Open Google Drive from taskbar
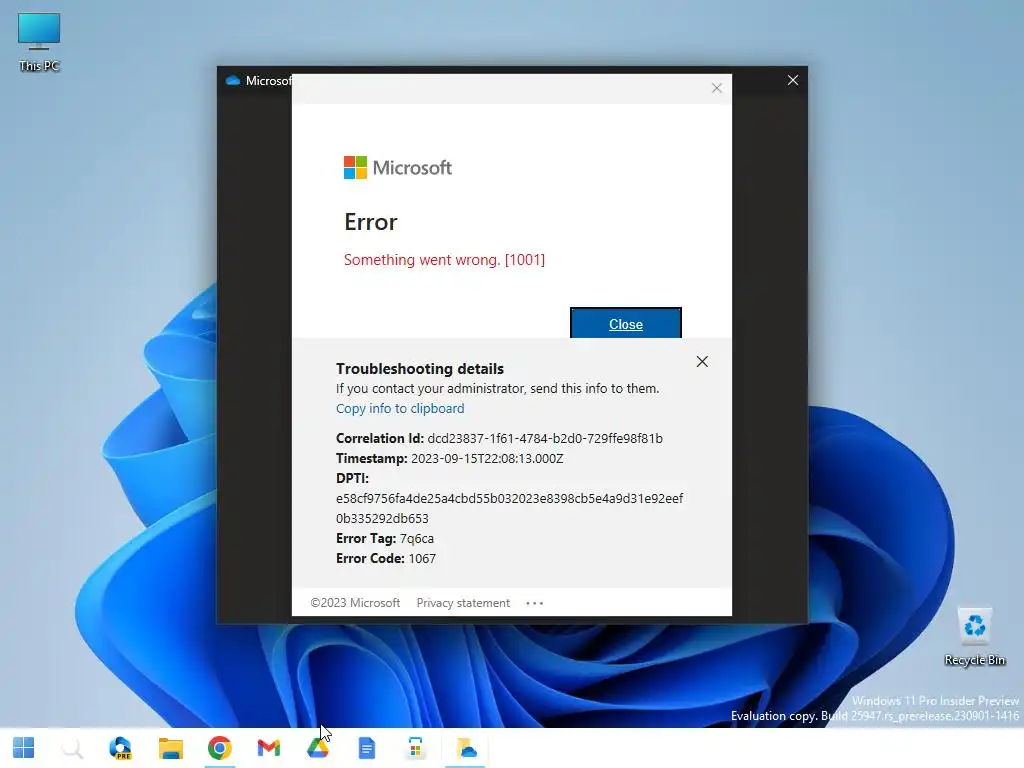Viewport: 1024px width, 768px height. coord(317,748)
